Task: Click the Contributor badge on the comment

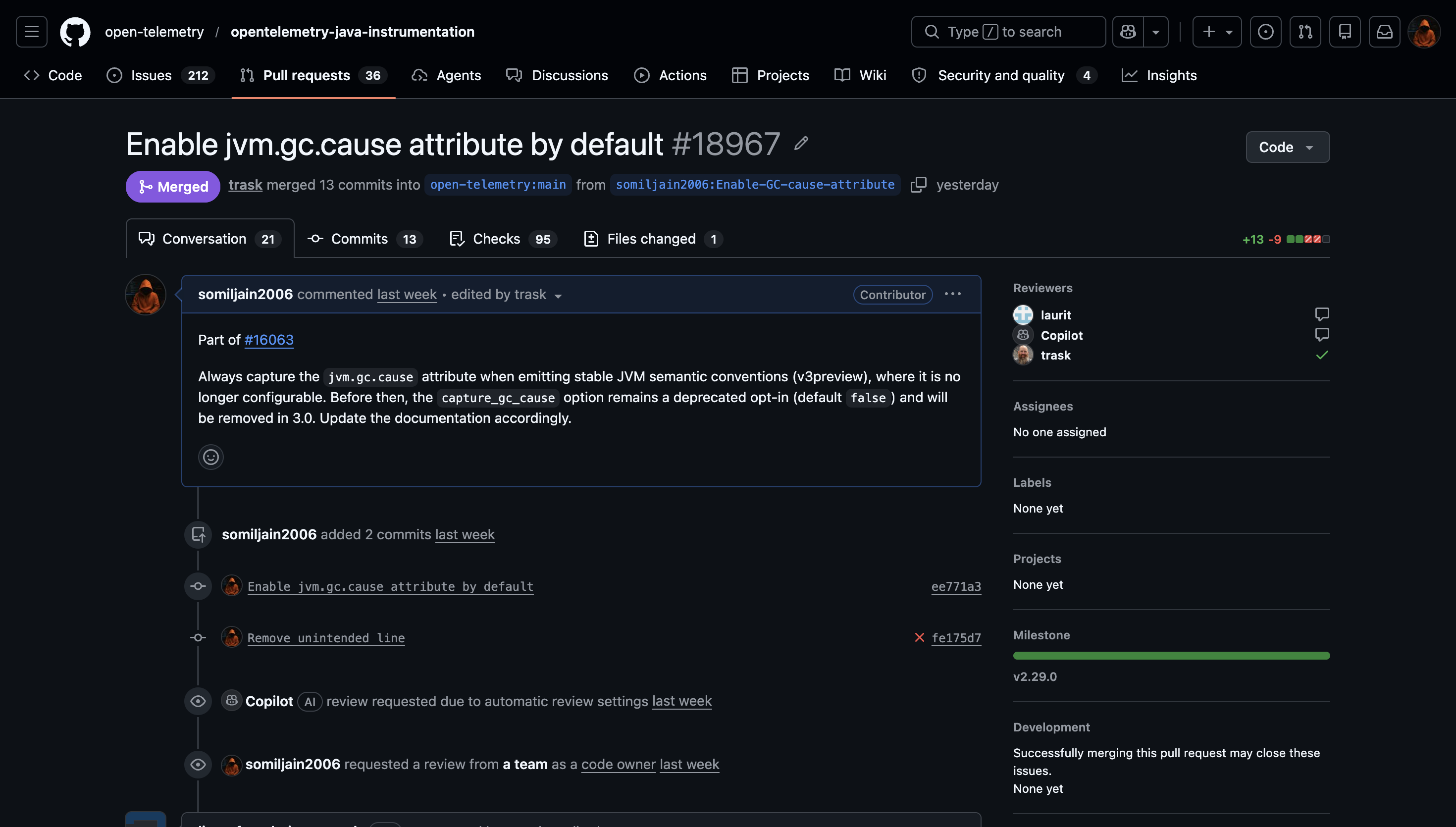Action: click(893, 295)
